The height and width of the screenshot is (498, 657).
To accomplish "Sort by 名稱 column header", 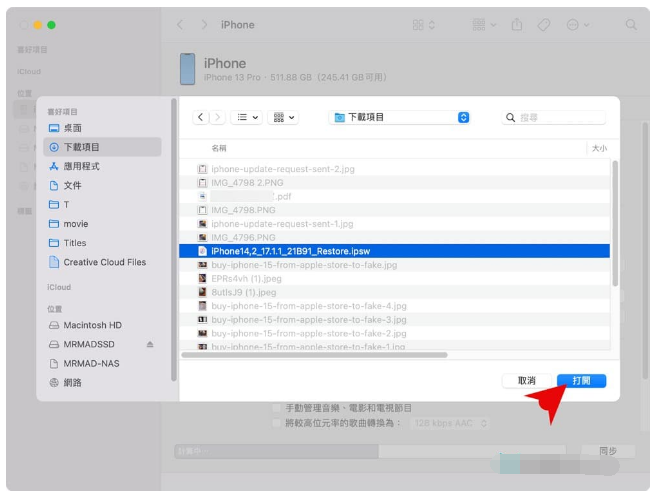I will tap(219, 148).
